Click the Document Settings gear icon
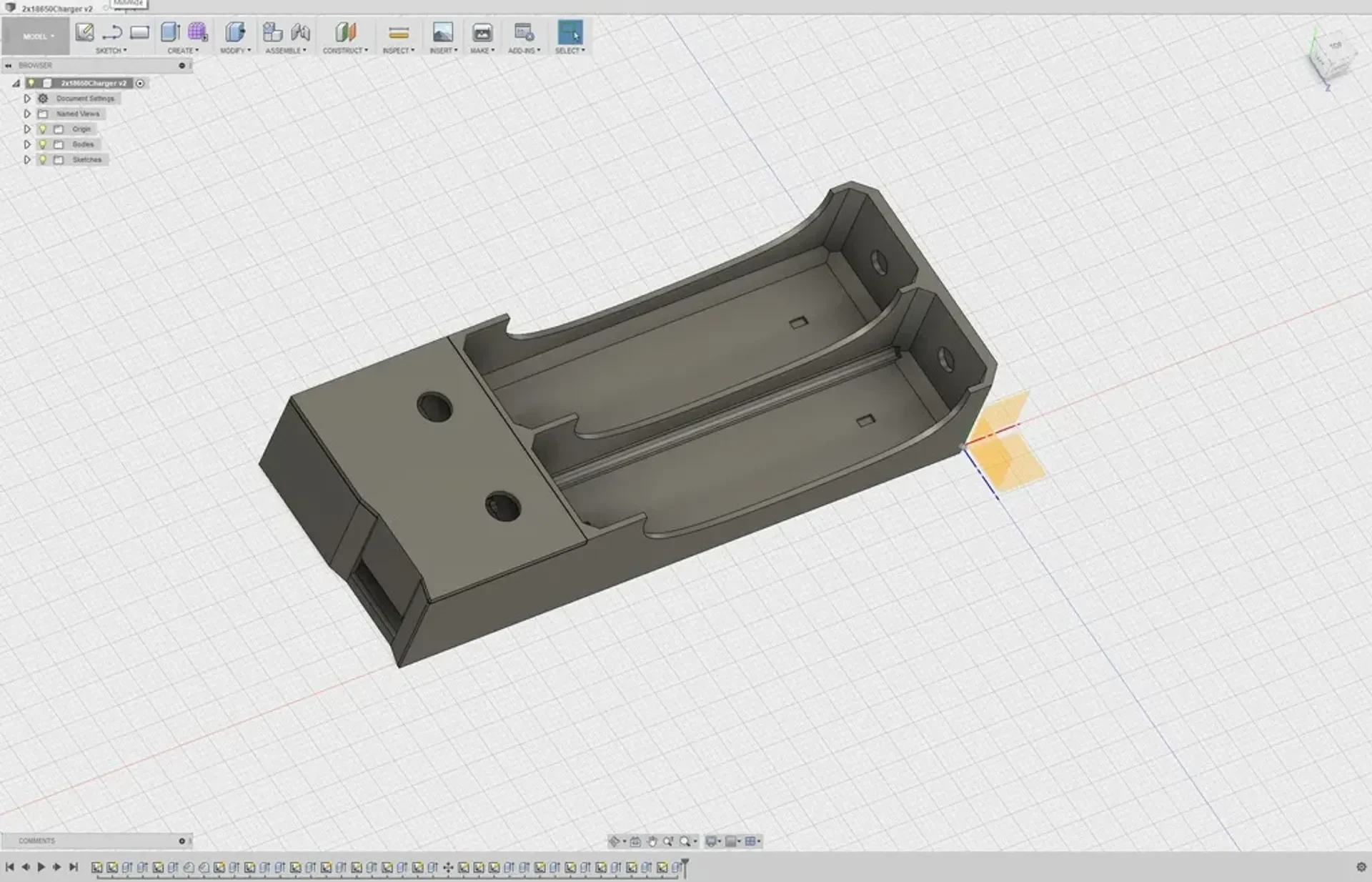 pyautogui.click(x=43, y=99)
